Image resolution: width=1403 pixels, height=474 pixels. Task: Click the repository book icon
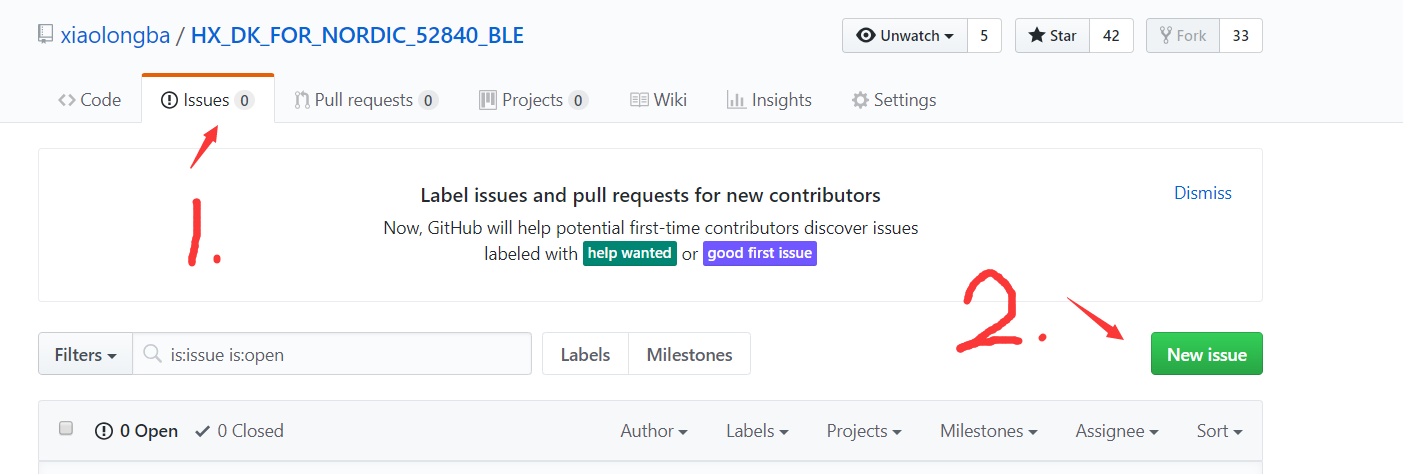click(x=45, y=35)
